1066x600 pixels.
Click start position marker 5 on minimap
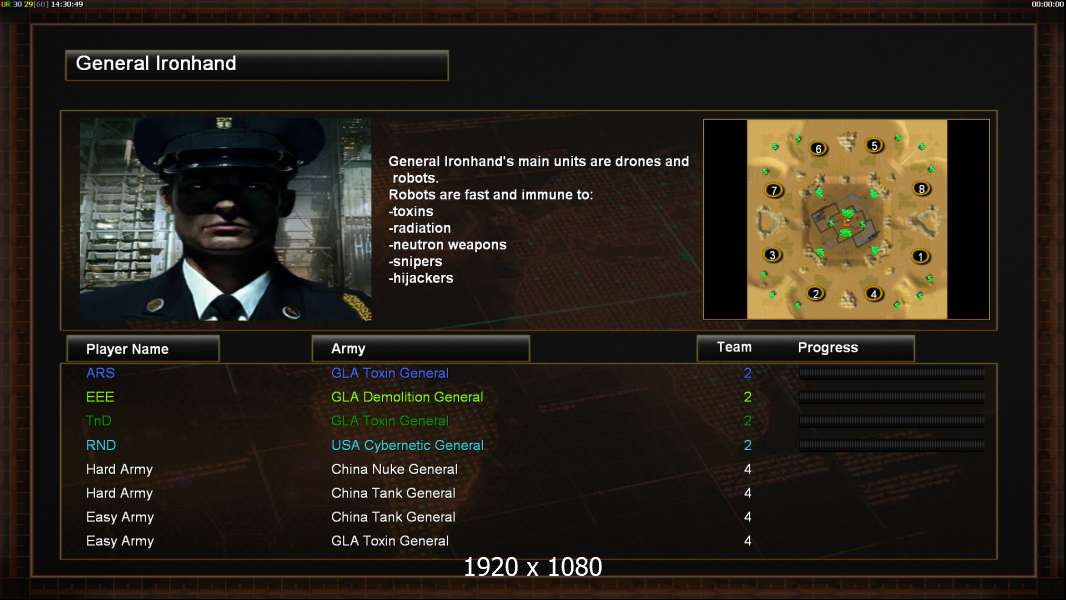tap(874, 145)
